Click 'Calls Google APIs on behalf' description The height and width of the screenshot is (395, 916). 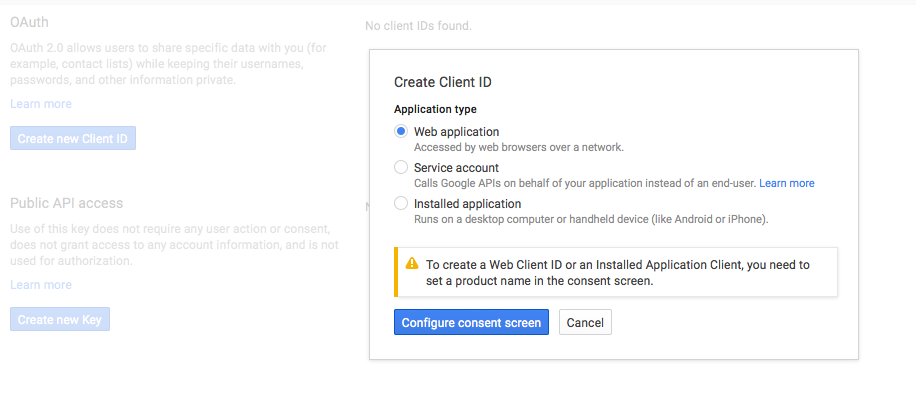(585, 183)
